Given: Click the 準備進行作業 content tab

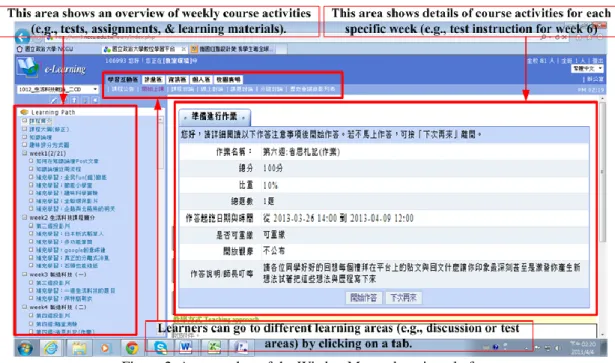Looking at the screenshot, I should [x=215, y=116].
